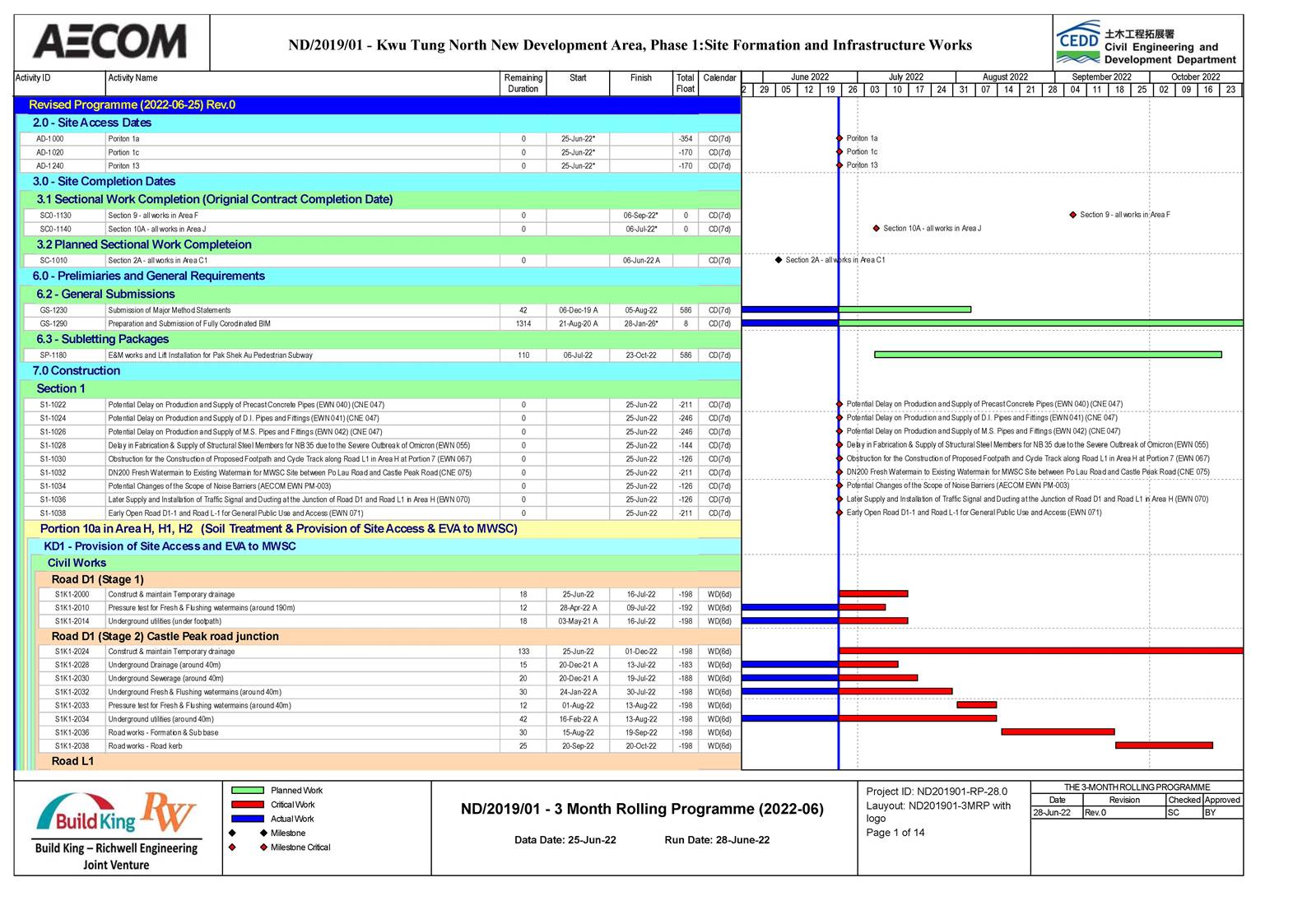Click the Section 9 Area F milestone diamond
This screenshot has width=1307, height=924.
pyautogui.click(x=1073, y=215)
